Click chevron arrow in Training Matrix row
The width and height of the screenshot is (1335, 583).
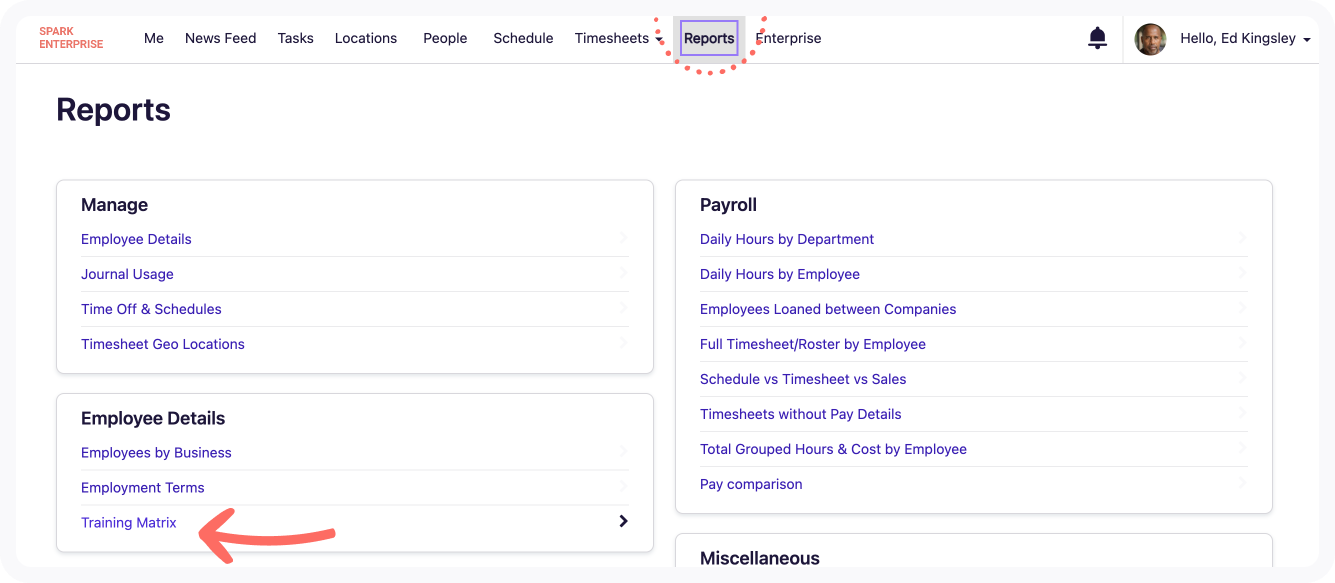click(x=623, y=521)
